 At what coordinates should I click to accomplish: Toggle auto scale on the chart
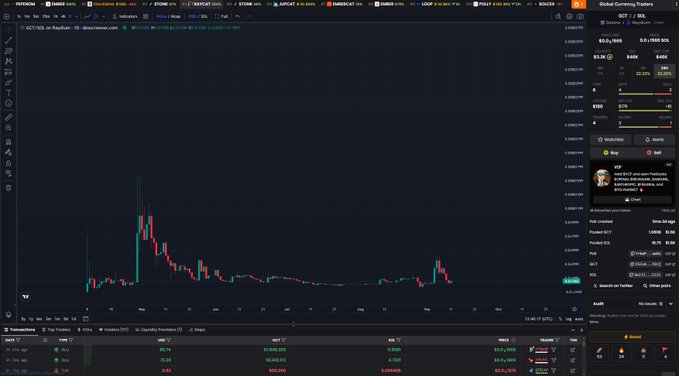579,319
